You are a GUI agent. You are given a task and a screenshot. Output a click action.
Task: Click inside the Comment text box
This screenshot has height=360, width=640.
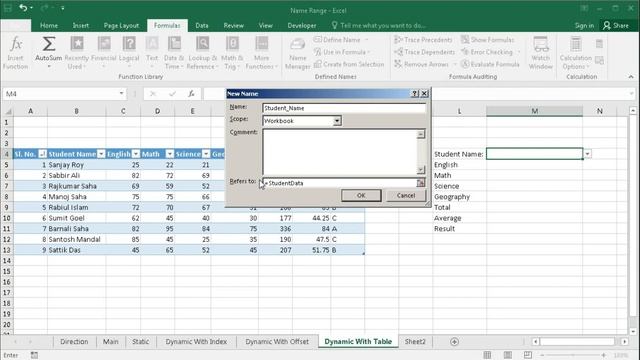(x=340, y=152)
